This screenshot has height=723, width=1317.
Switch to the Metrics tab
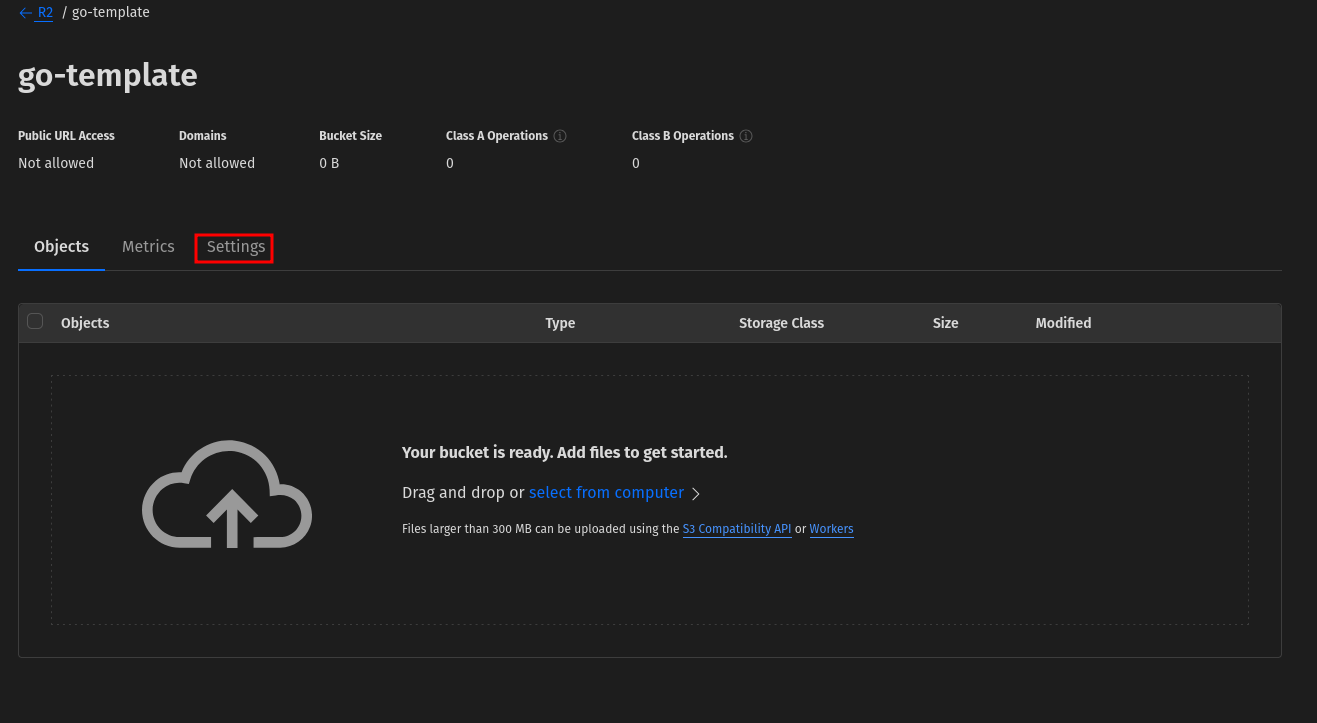(x=148, y=246)
